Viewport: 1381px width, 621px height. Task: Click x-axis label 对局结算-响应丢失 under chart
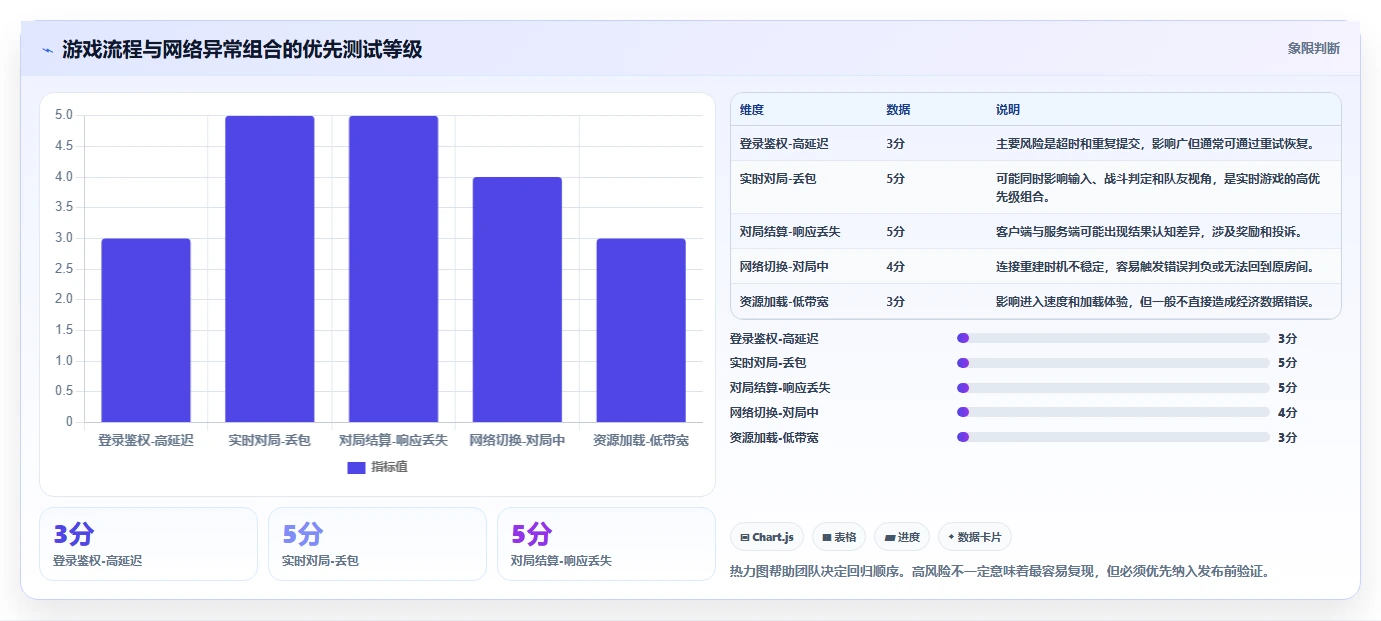point(393,440)
